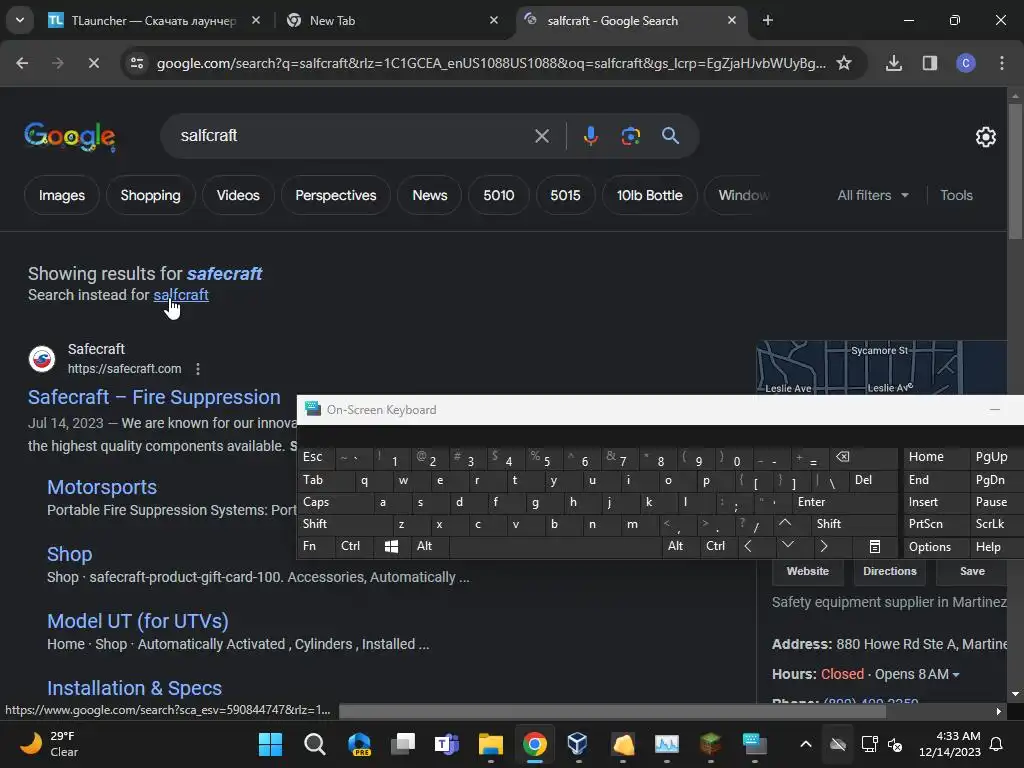Open the Chrome profile avatar
The image size is (1024, 768).
pos(966,63)
